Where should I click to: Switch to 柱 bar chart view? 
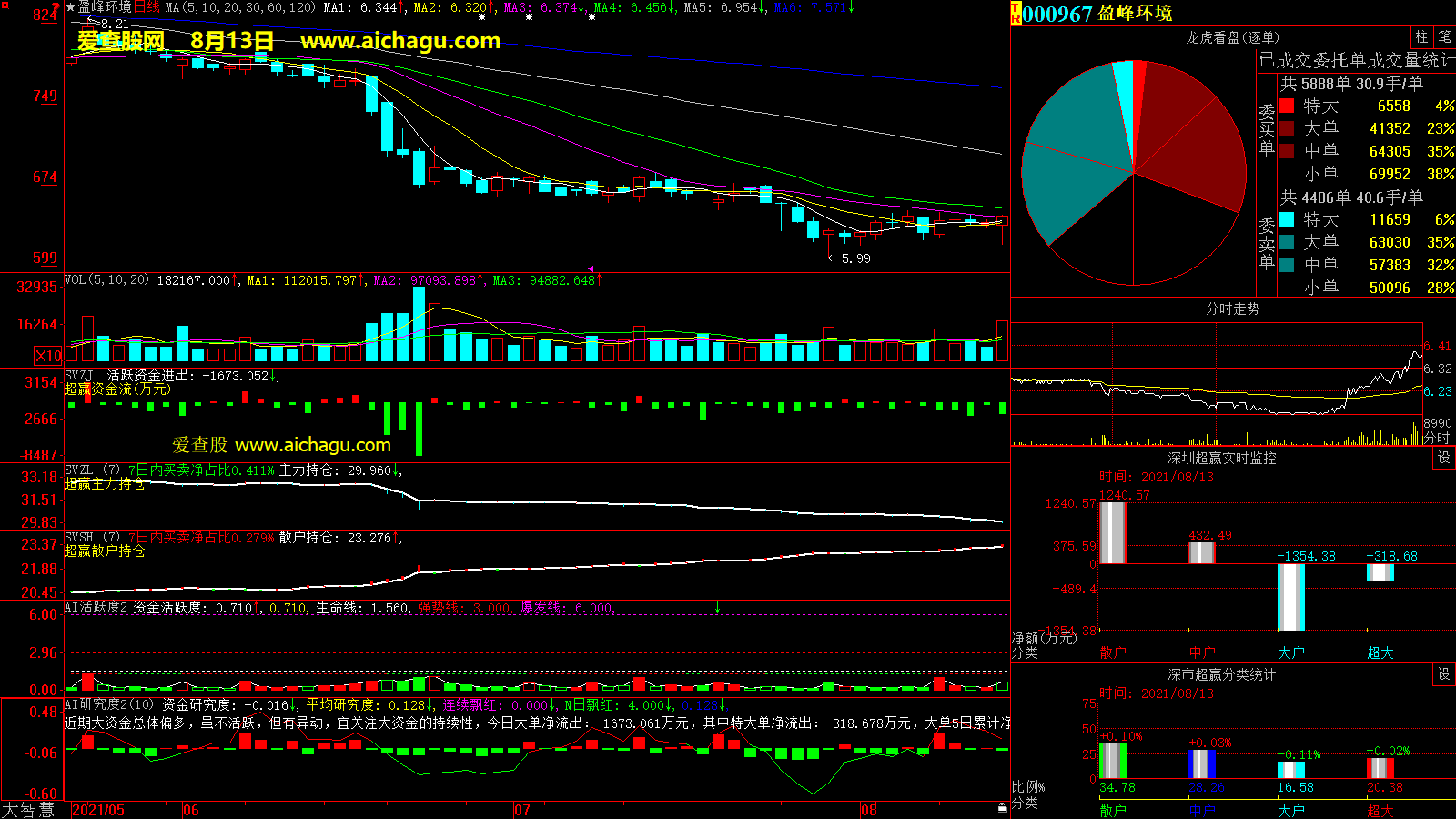coord(1421,36)
